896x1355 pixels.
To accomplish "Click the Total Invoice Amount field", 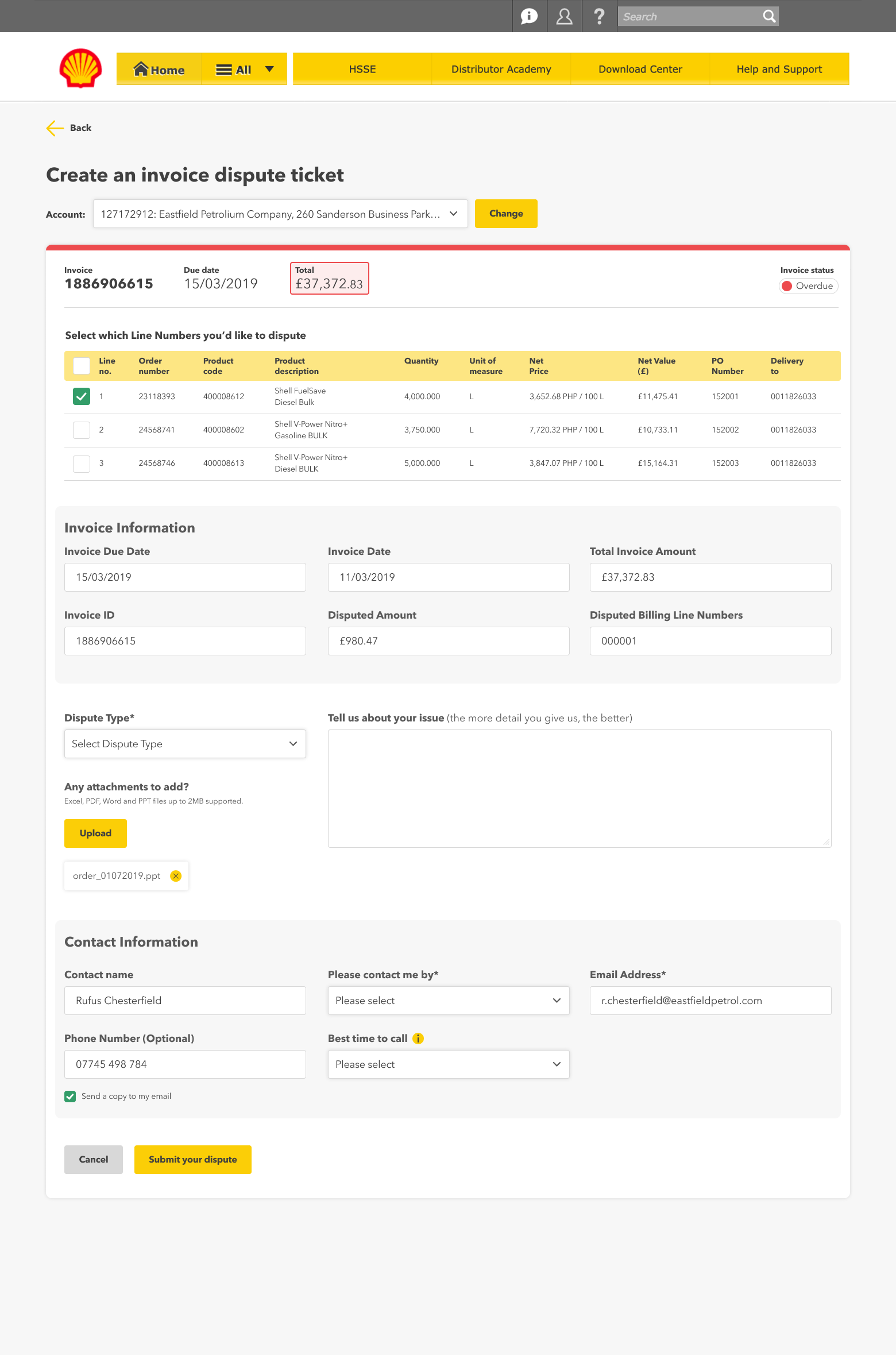I will pos(710,577).
